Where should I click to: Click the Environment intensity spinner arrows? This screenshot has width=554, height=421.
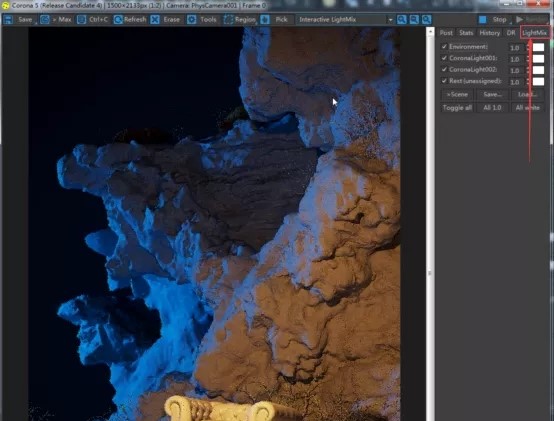click(529, 47)
